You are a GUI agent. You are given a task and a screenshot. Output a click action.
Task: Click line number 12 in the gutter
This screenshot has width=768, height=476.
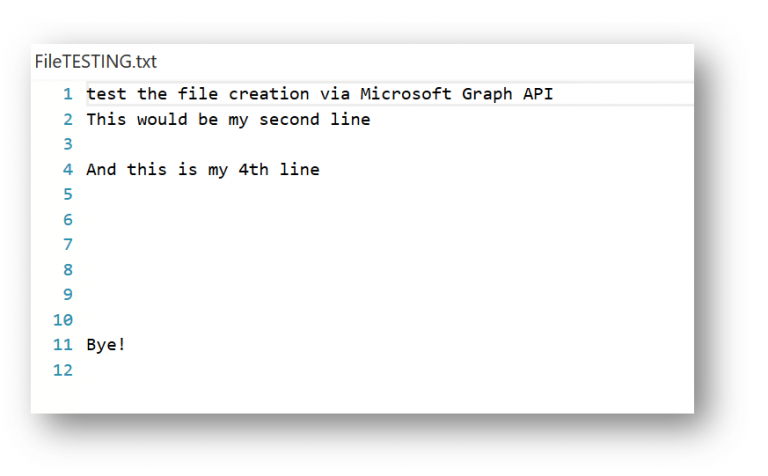coord(63,370)
